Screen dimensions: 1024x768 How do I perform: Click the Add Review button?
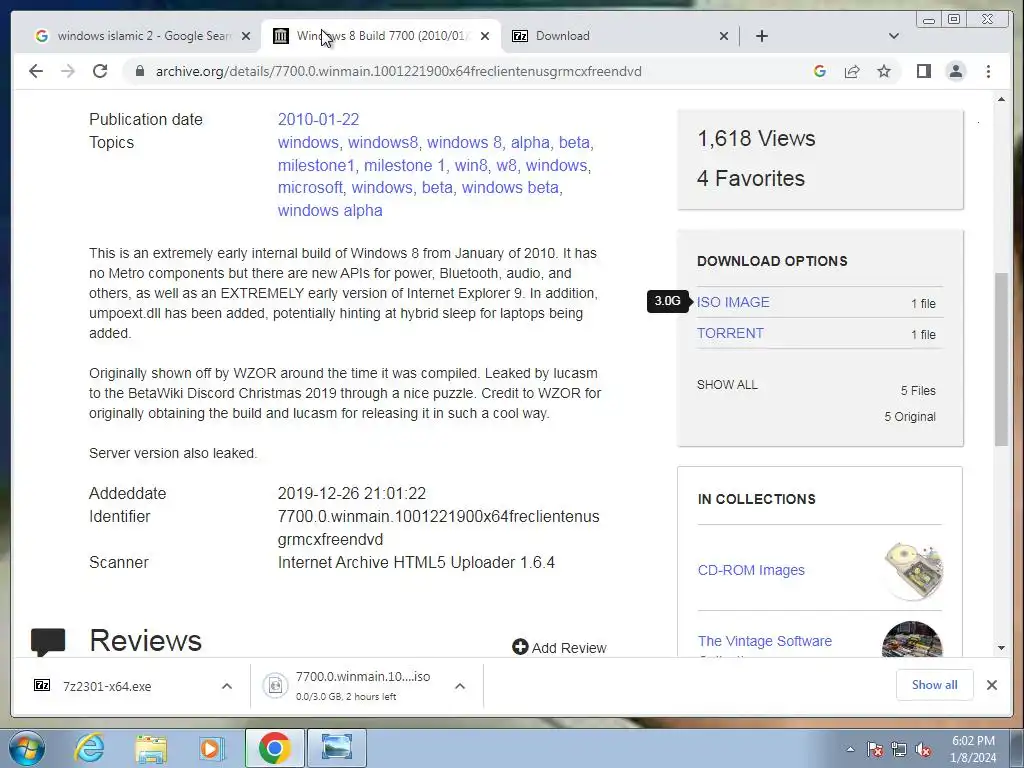pyautogui.click(x=559, y=647)
